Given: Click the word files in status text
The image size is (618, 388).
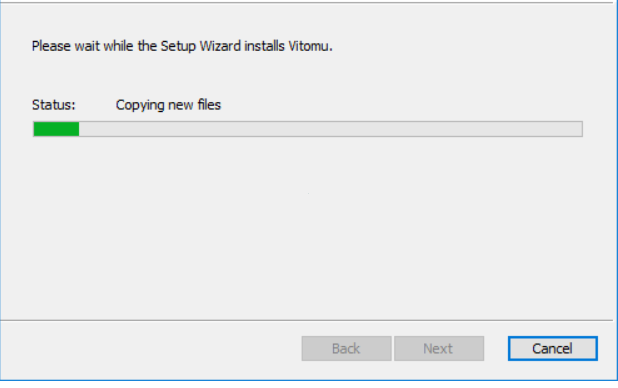Looking at the screenshot, I should (x=209, y=105).
